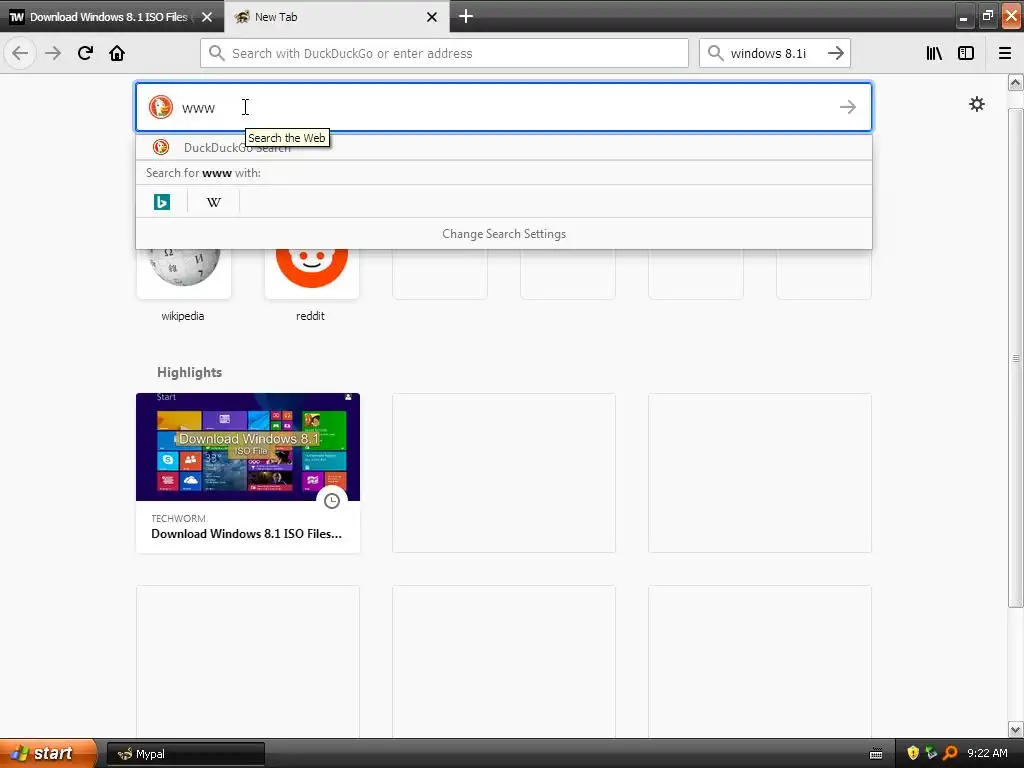Open new tab preferences gear icon
This screenshot has width=1024, height=768.
tap(977, 104)
